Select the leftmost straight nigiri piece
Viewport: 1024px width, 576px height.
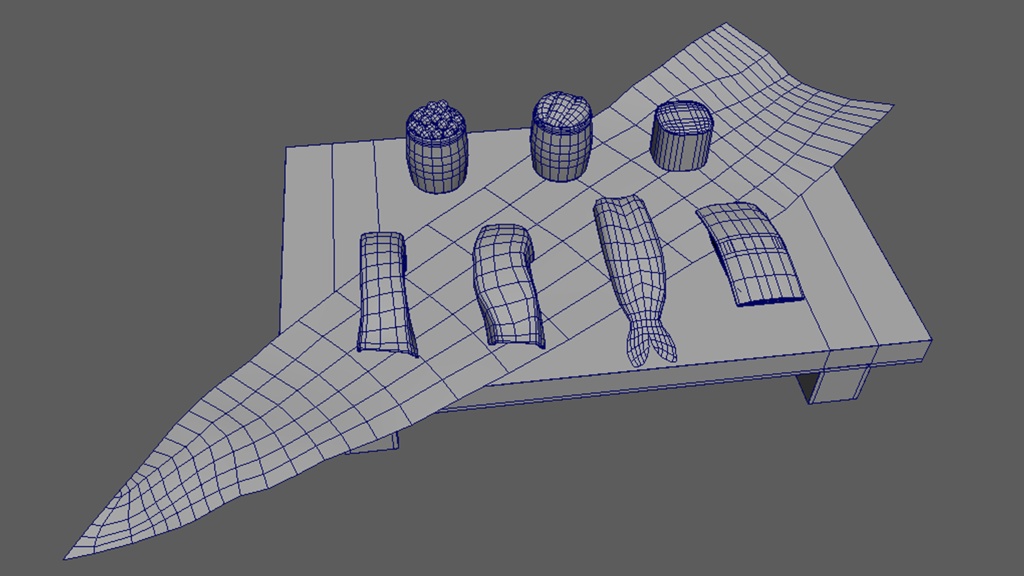(x=385, y=290)
